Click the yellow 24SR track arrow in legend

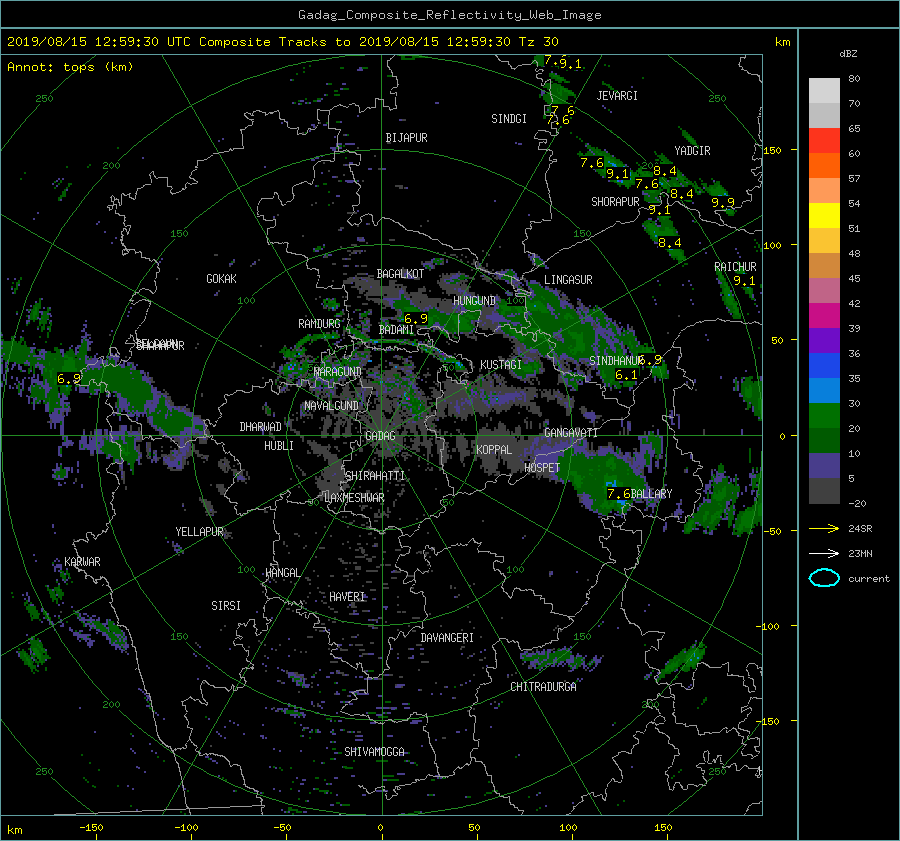[x=824, y=528]
